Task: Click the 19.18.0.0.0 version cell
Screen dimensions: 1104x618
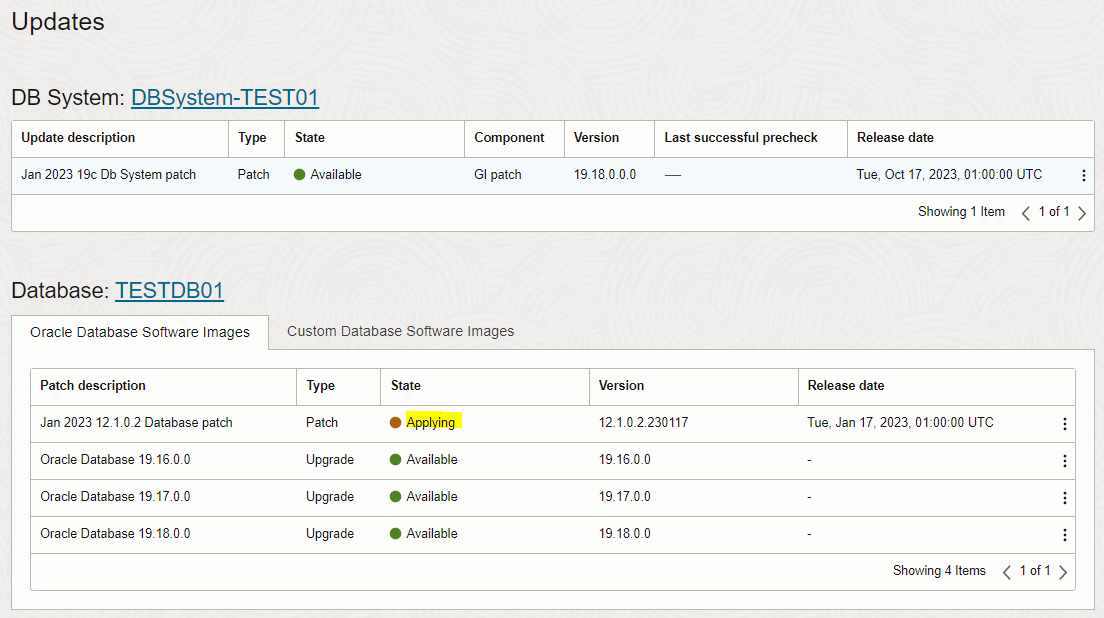Action: [605, 175]
